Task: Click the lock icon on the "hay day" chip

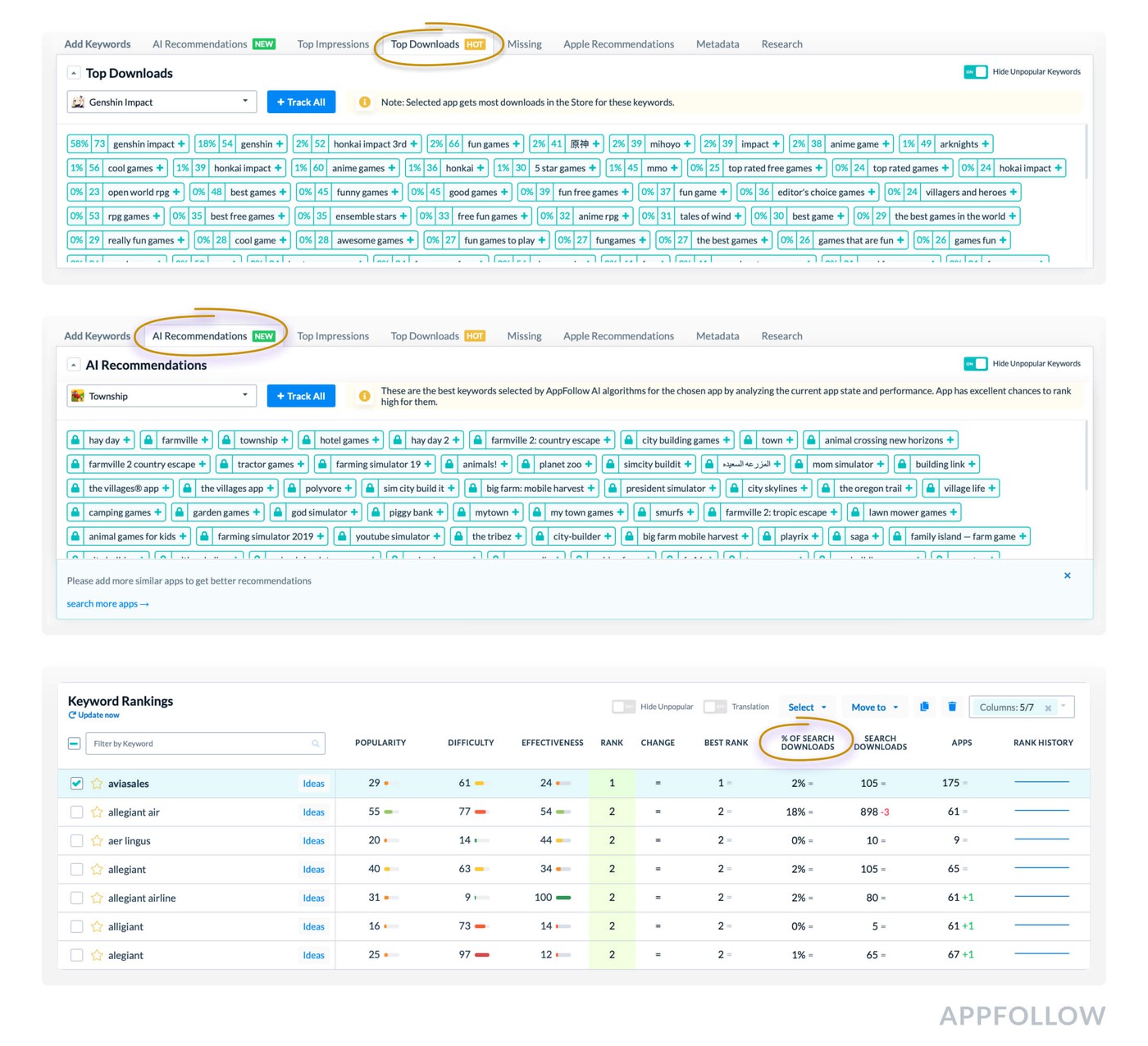Action: click(75, 440)
